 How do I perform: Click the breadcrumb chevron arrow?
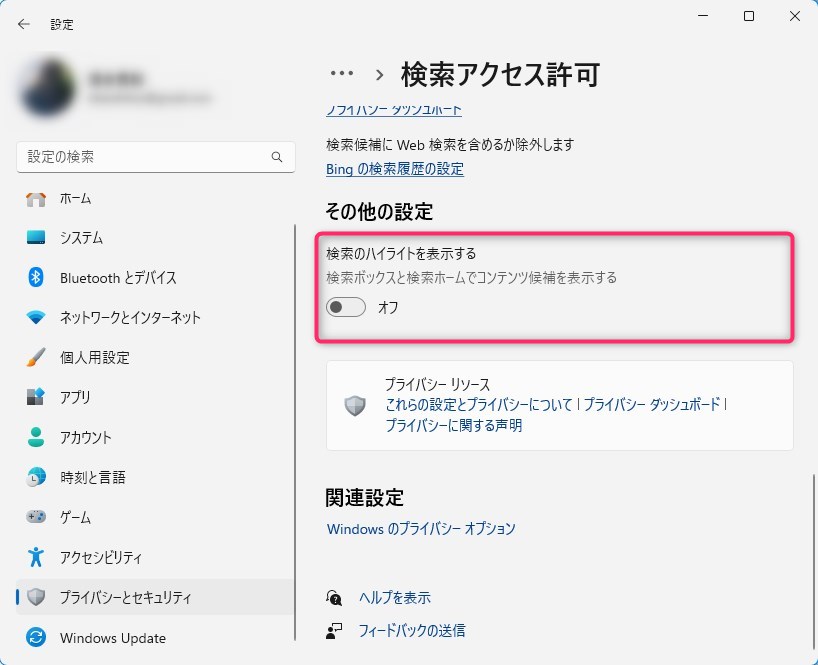point(380,74)
